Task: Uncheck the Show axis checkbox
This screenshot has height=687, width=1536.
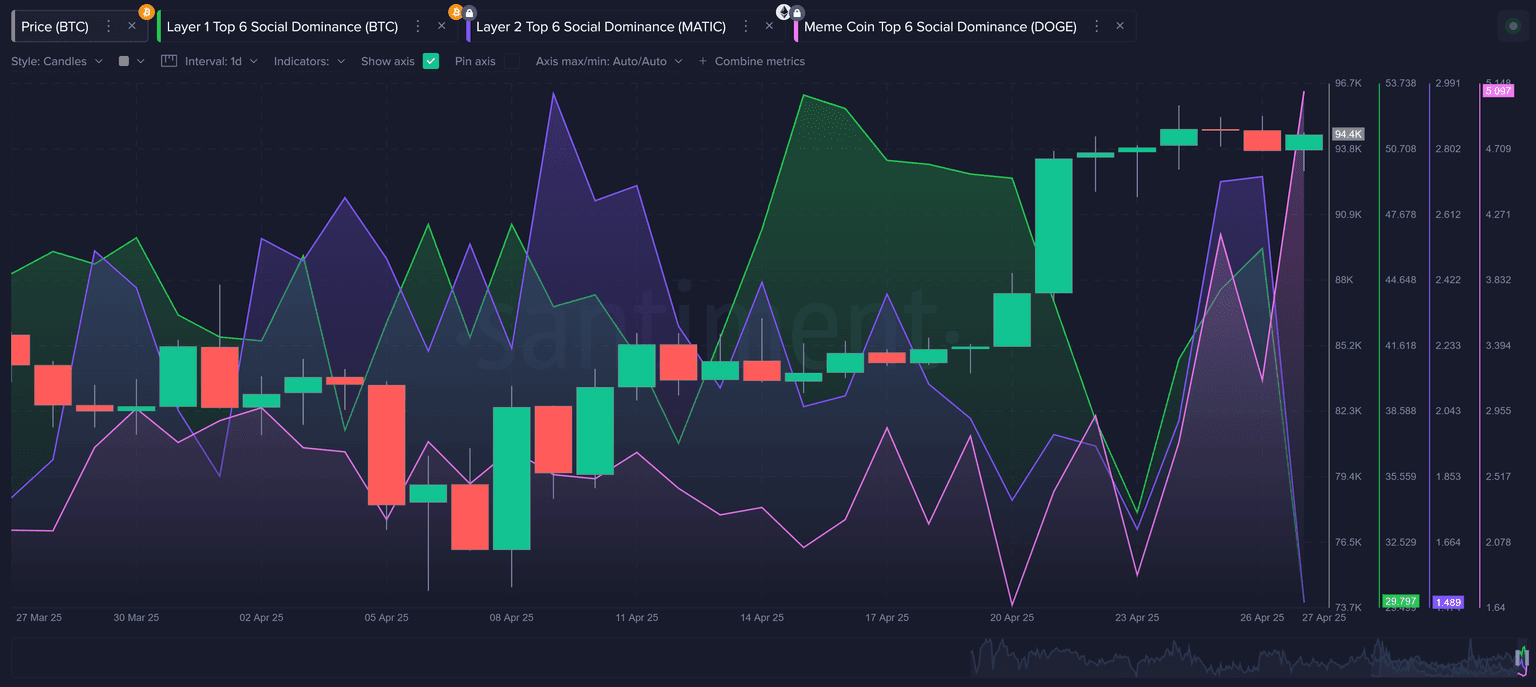Action: [431, 61]
